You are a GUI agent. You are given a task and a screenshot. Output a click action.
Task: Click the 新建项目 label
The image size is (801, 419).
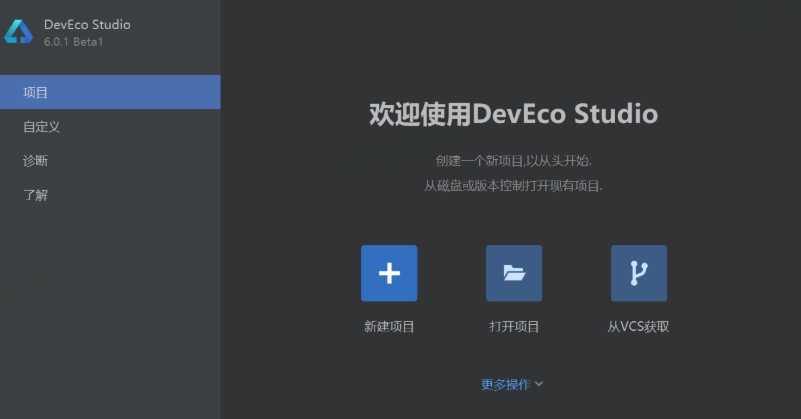[x=389, y=327]
